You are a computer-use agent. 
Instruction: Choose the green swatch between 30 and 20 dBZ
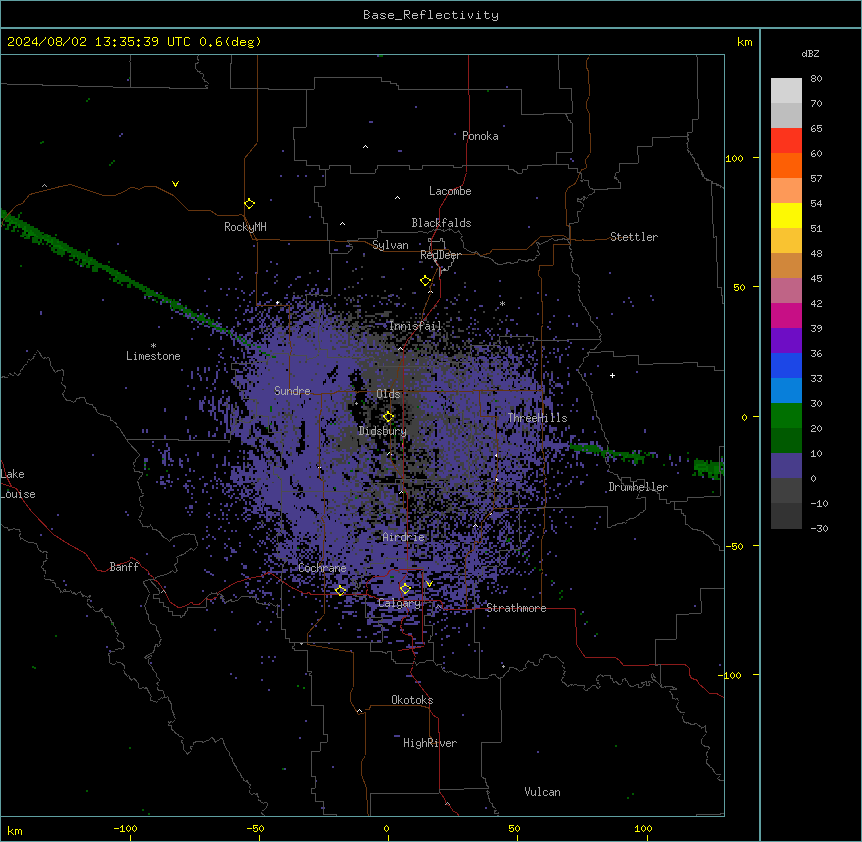pyautogui.click(x=786, y=416)
